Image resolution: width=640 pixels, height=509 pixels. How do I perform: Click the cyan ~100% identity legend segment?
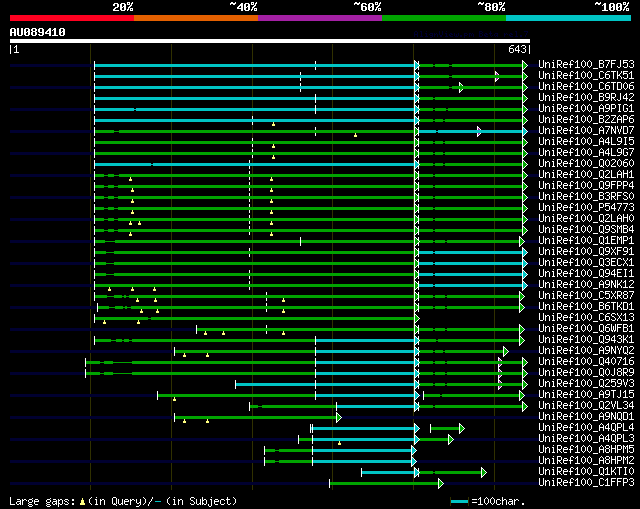coord(568,18)
